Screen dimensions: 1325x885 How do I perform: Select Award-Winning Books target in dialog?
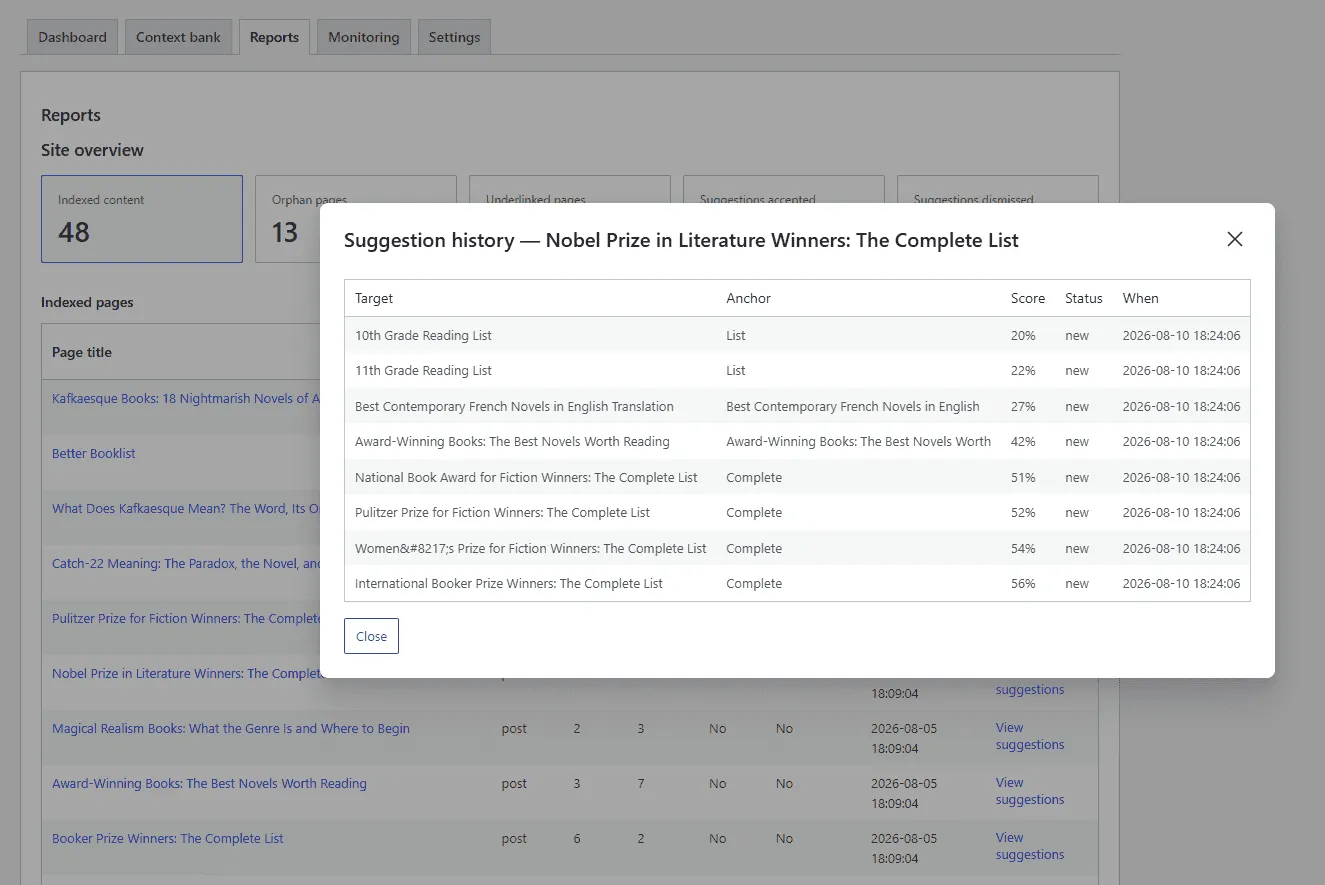point(512,441)
